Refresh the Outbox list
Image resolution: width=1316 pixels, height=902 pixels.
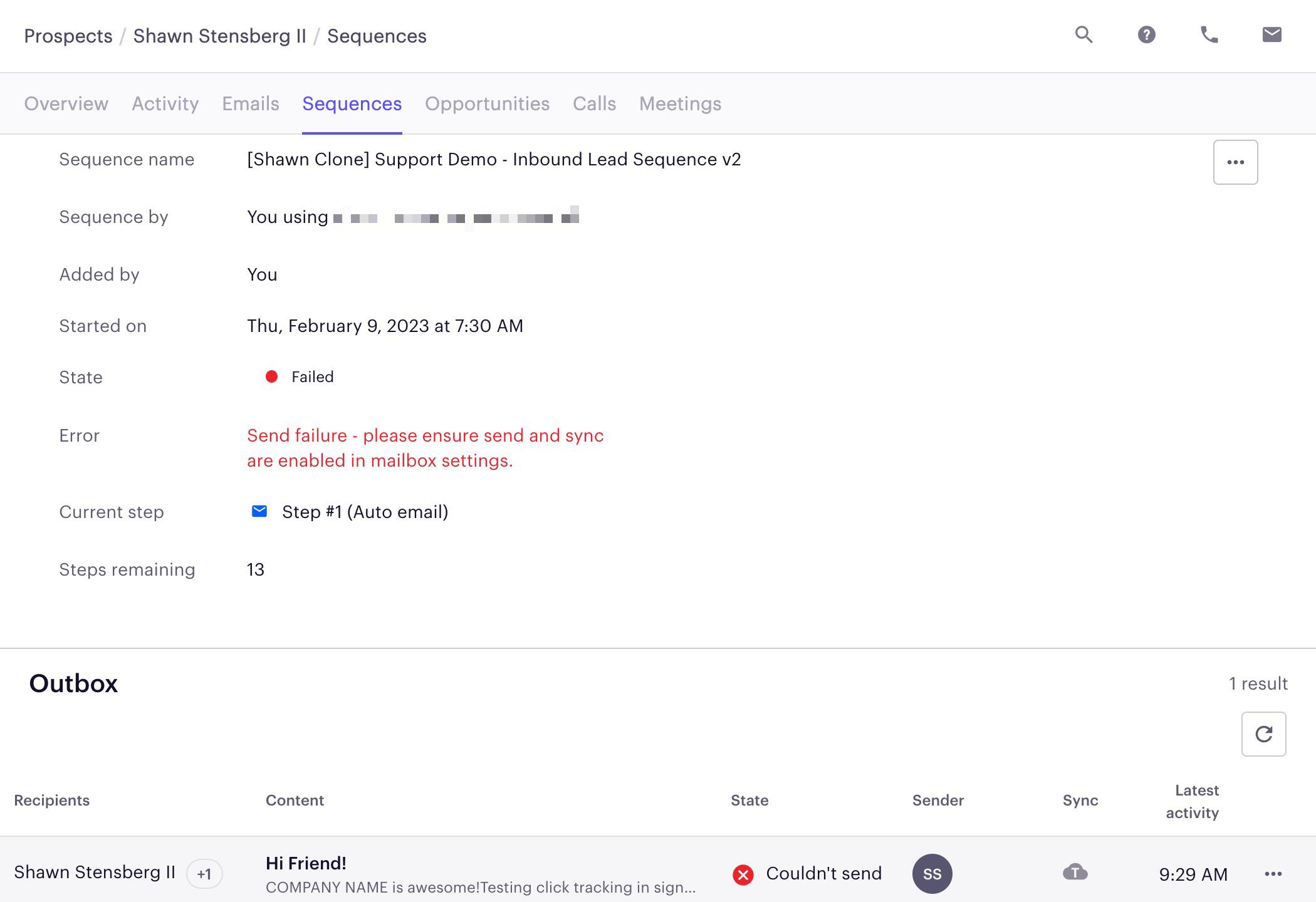pyautogui.click(x=1263, y=734)
